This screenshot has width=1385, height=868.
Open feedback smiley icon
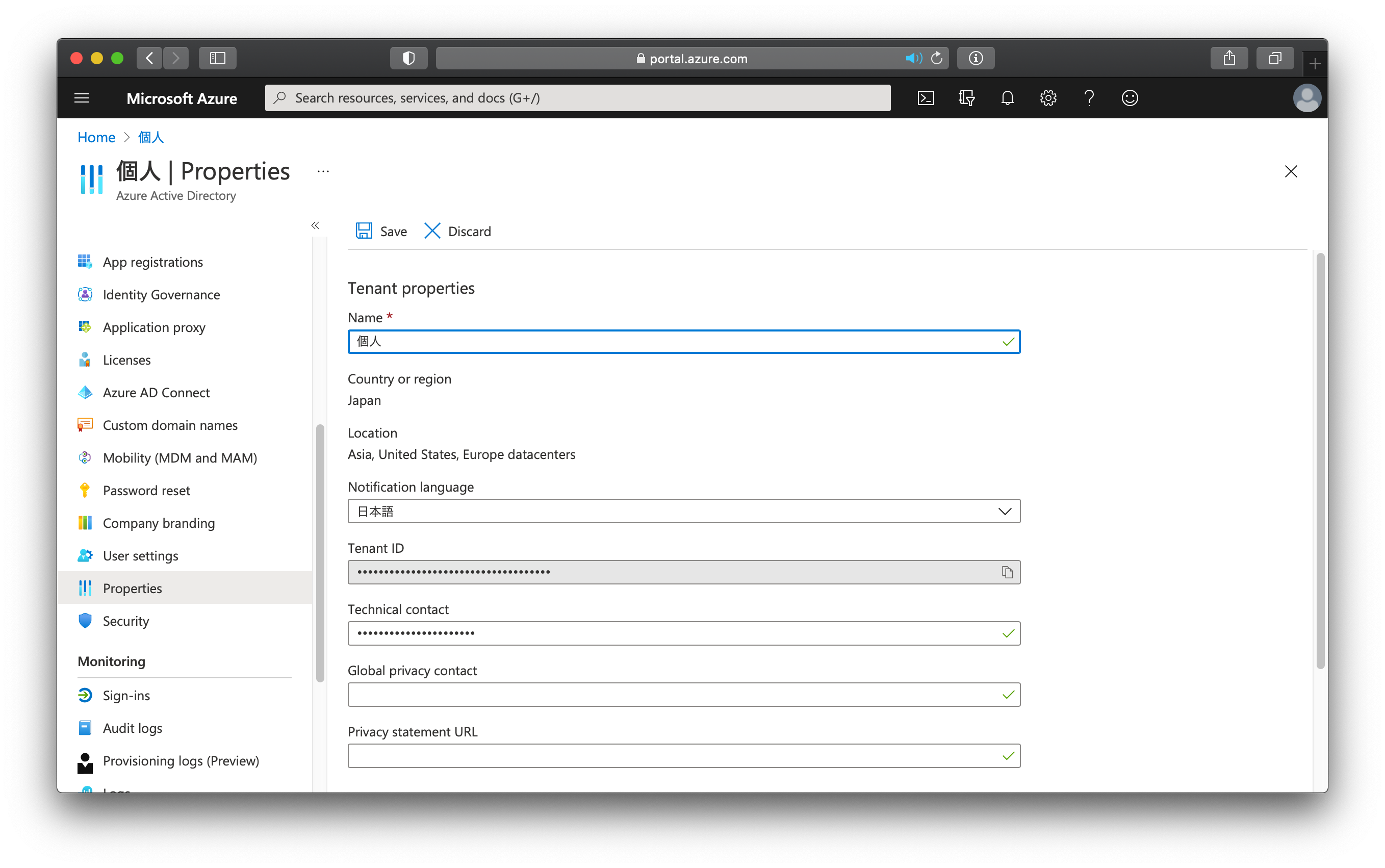pyautogui.click(x=1130, y=98)
